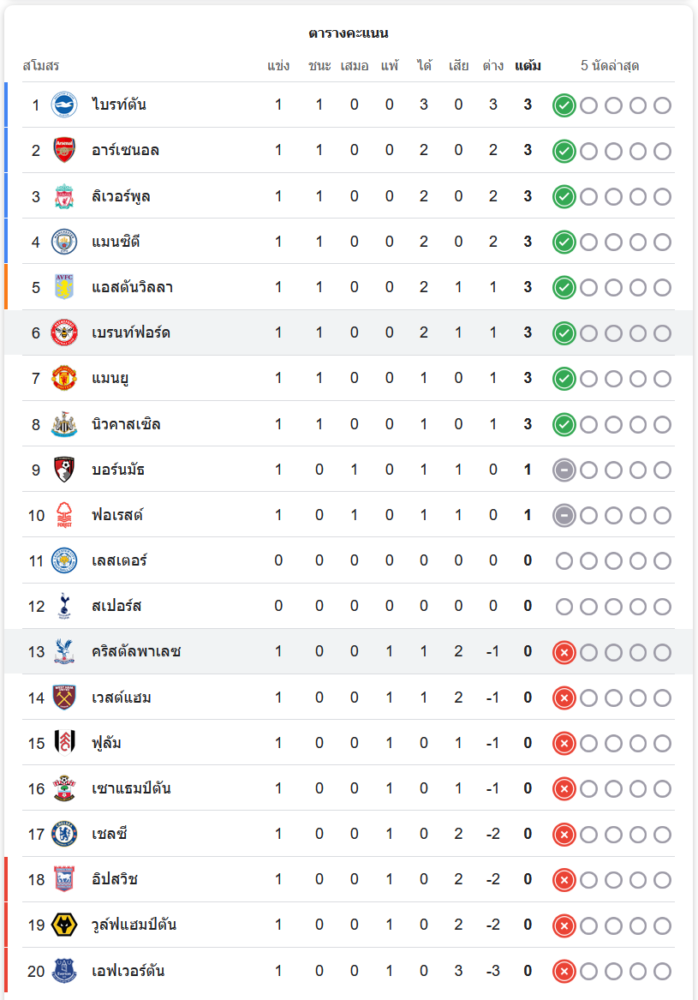The image size is (698, 1000).
Task: Click Bournemouth's grey draw result indicator
Action: click(564, 470)
